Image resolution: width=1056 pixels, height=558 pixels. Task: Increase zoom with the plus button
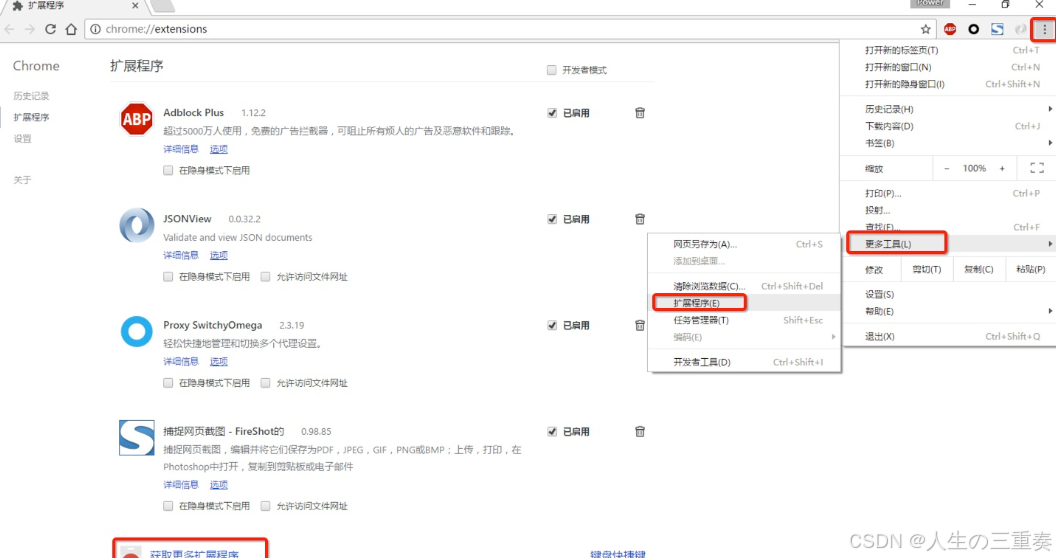coord(1002,168)
